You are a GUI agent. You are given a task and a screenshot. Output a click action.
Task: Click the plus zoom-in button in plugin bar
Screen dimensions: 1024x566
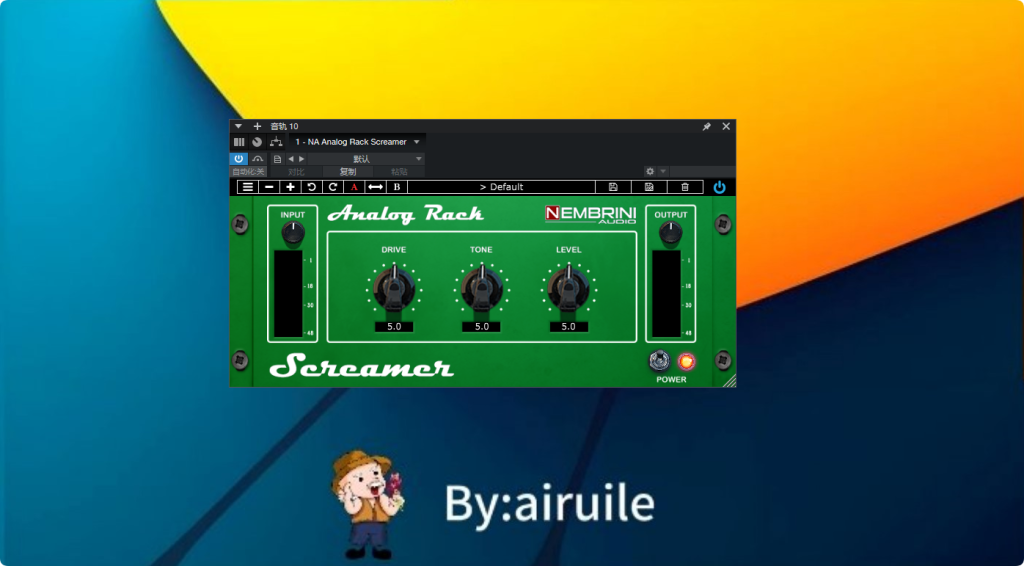290,187
